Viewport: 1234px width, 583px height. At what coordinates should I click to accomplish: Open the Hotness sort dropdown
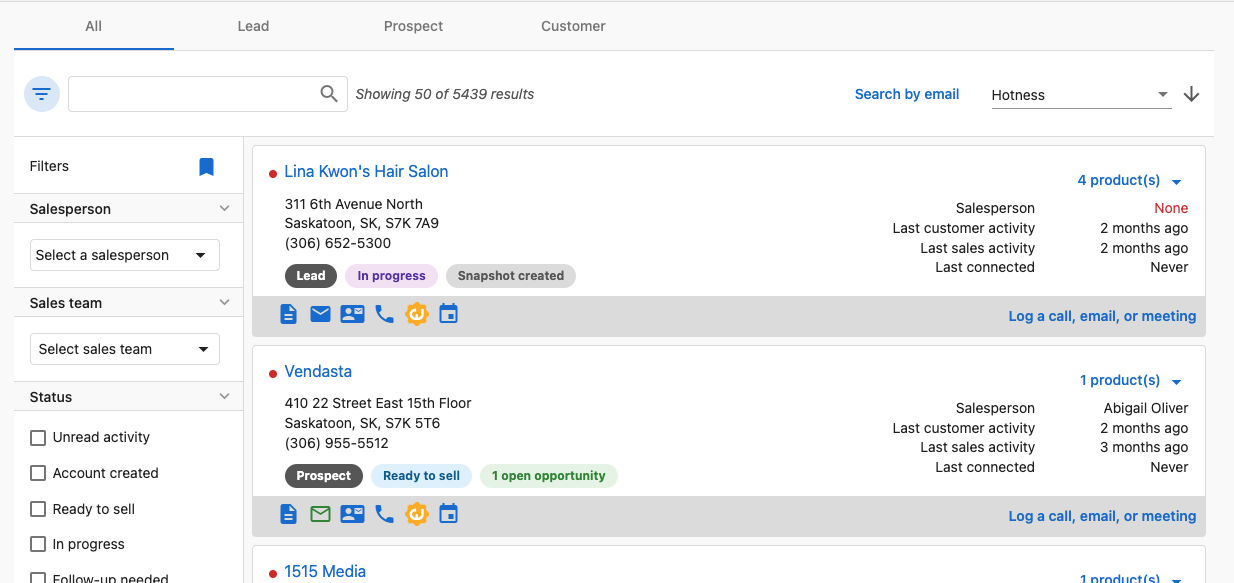coord(1081,95)
